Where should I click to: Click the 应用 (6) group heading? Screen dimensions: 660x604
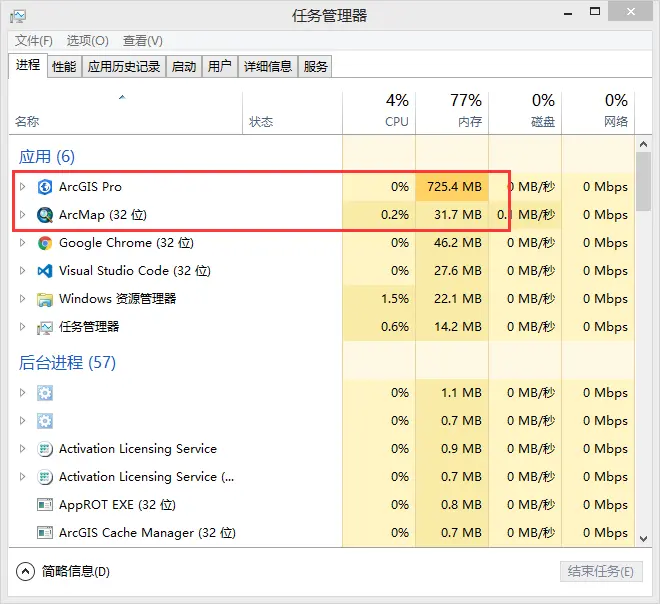tap(47, 157)
